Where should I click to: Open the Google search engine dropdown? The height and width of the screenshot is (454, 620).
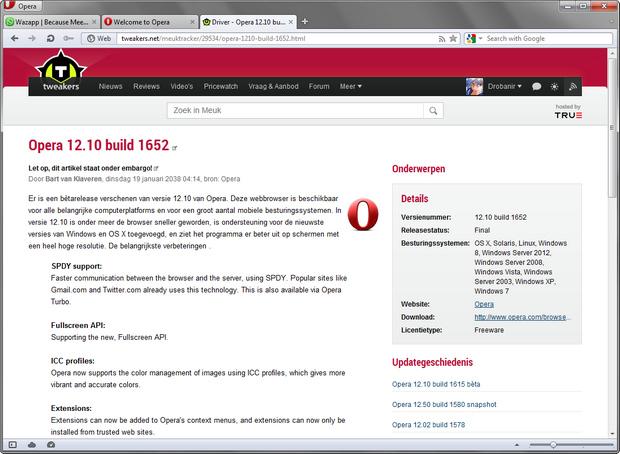tap(474, 38)
